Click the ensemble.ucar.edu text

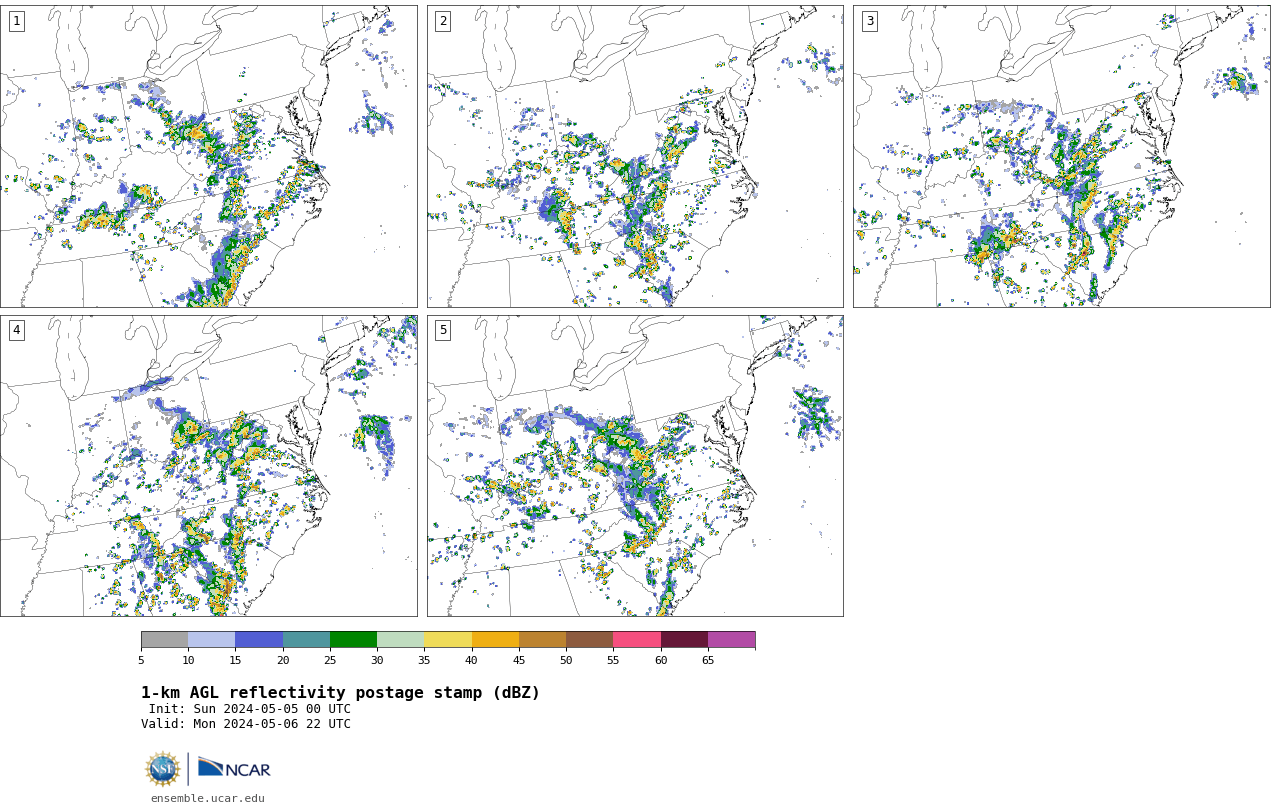click(208, 798)
